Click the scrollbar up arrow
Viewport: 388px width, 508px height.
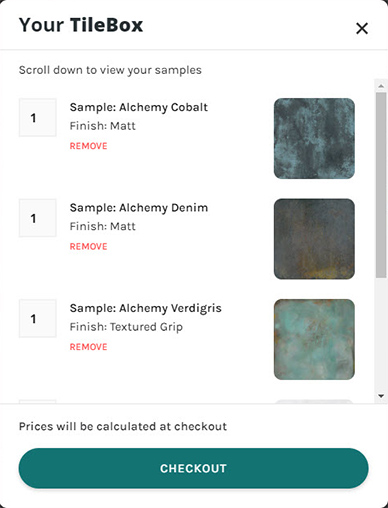point(381,86)
